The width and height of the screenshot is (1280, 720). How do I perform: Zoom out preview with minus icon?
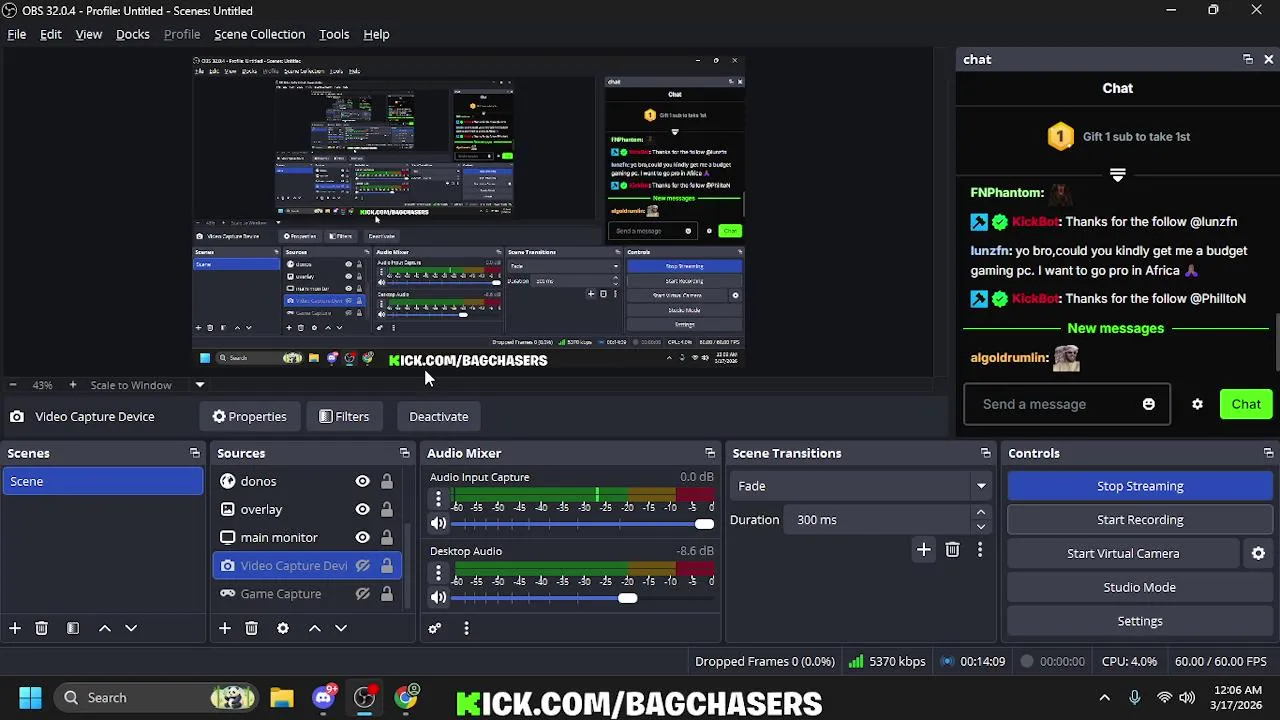pyautogui.click(x=12, y=385)
